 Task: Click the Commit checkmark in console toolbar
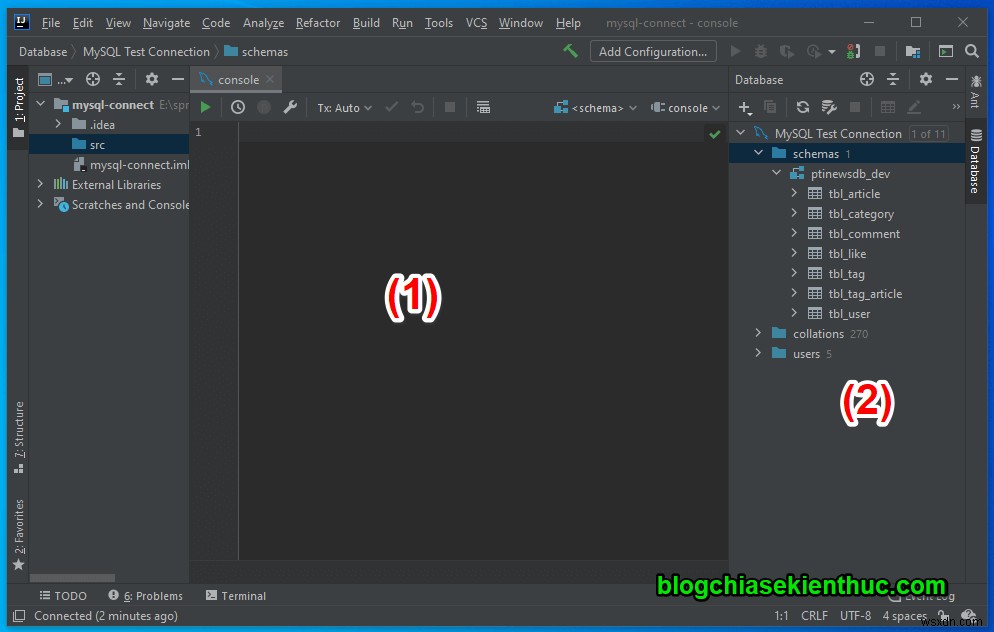392,107
